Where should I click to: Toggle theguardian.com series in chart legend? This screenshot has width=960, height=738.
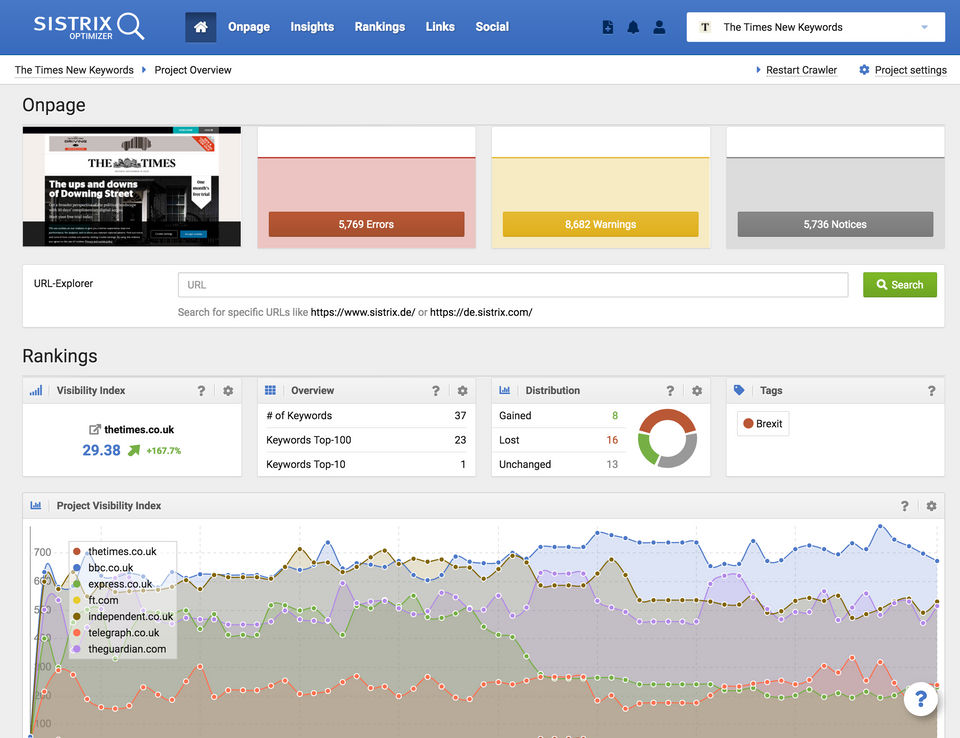point(126,649)
